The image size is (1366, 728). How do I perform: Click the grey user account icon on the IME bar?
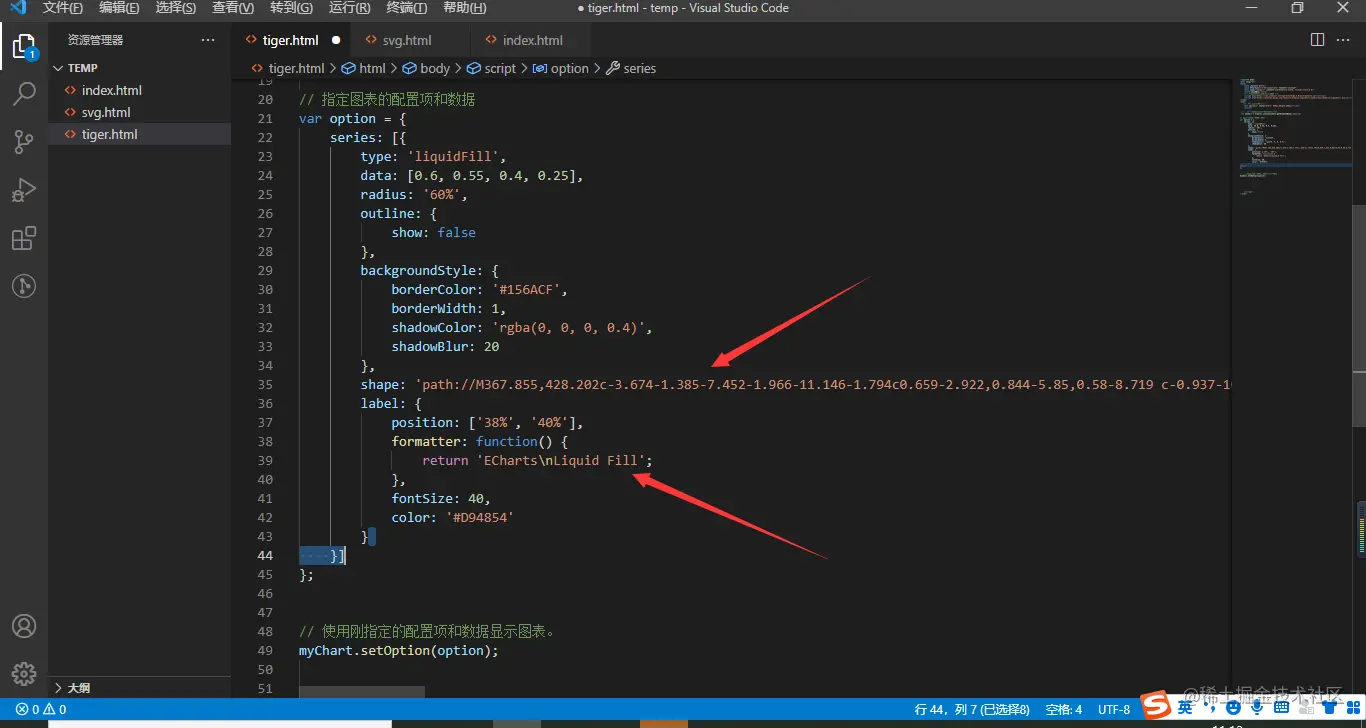click(1304, 708)
